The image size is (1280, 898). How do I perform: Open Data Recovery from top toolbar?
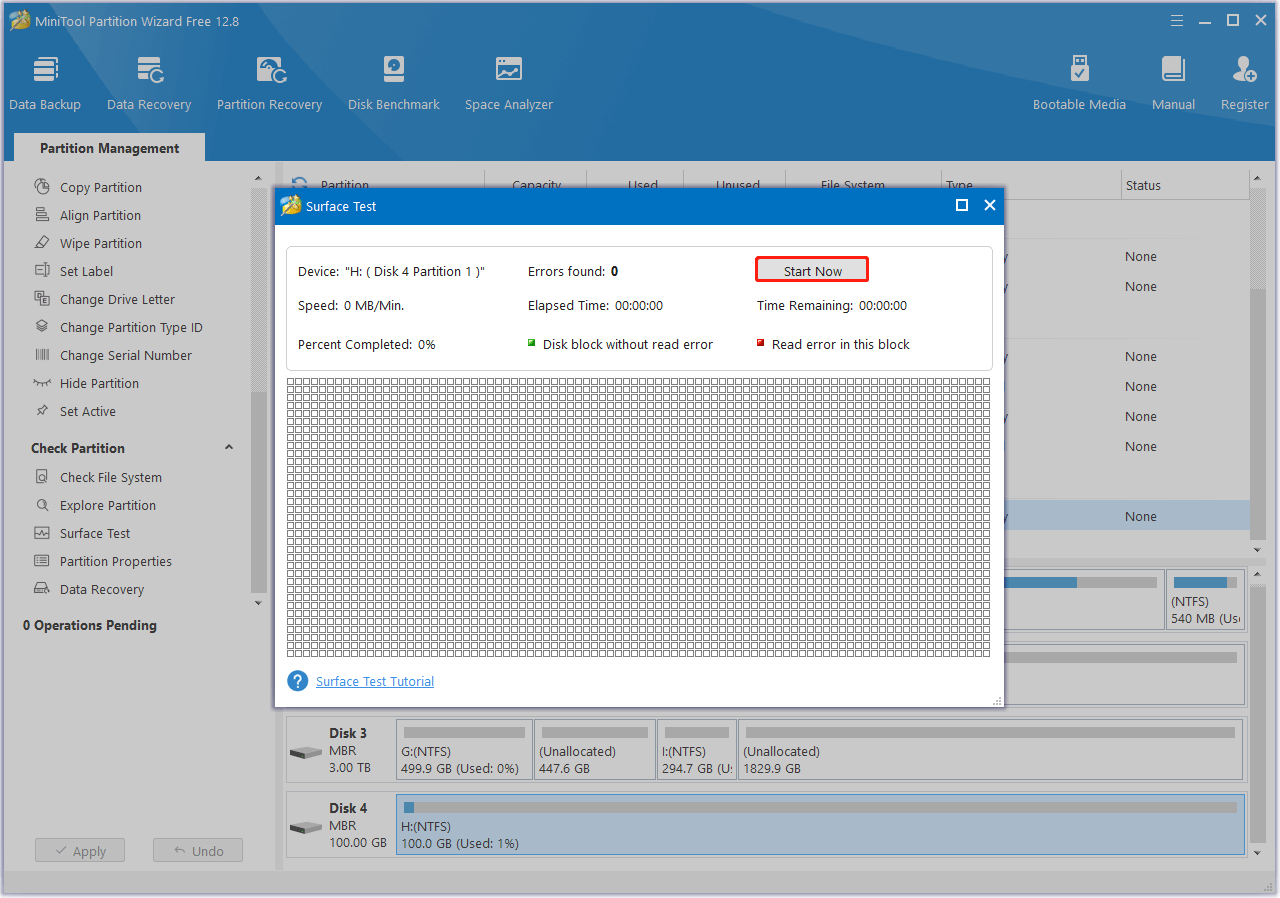pyautogui.click(x=149, y=84)
